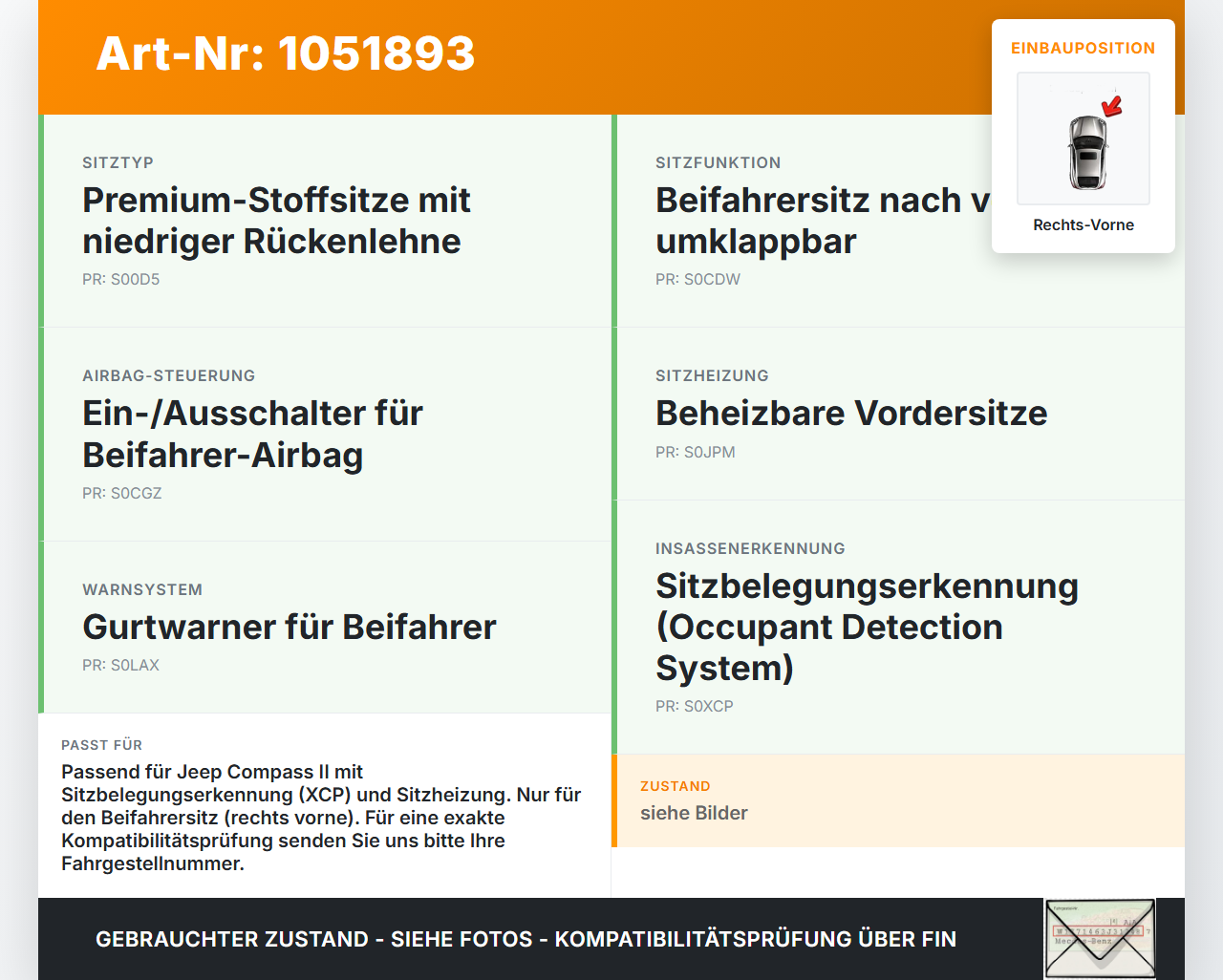1223x980 pixels.
Task: Click the Rechts-Vorne caption label
Action: point(1084,225)
